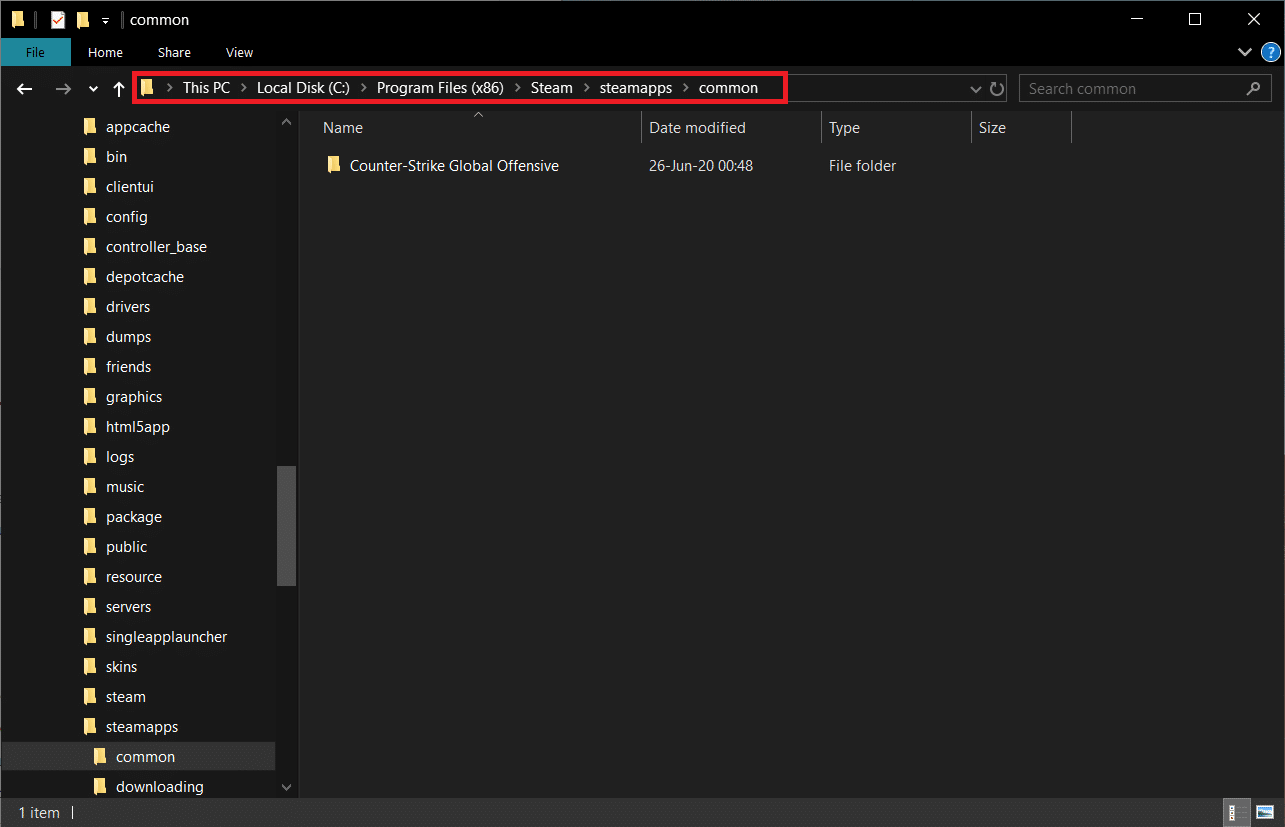
Task: Open the Help question mark icon
Action: pos(1270,52)
